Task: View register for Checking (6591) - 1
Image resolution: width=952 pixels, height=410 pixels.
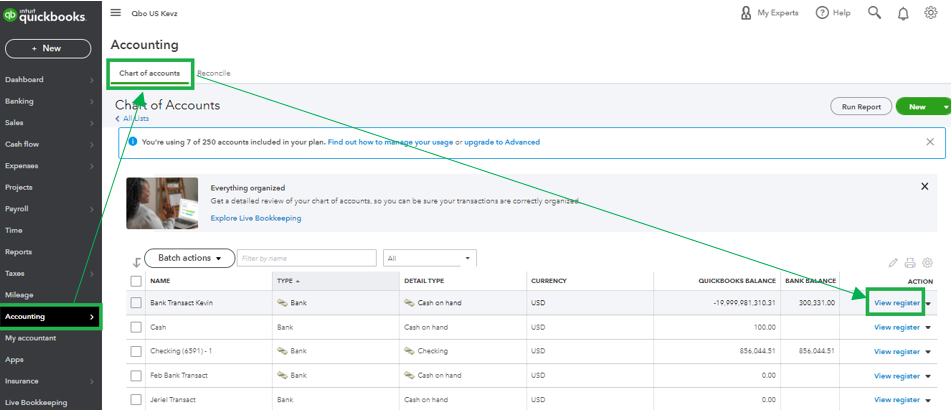Action: click(897, 352)
